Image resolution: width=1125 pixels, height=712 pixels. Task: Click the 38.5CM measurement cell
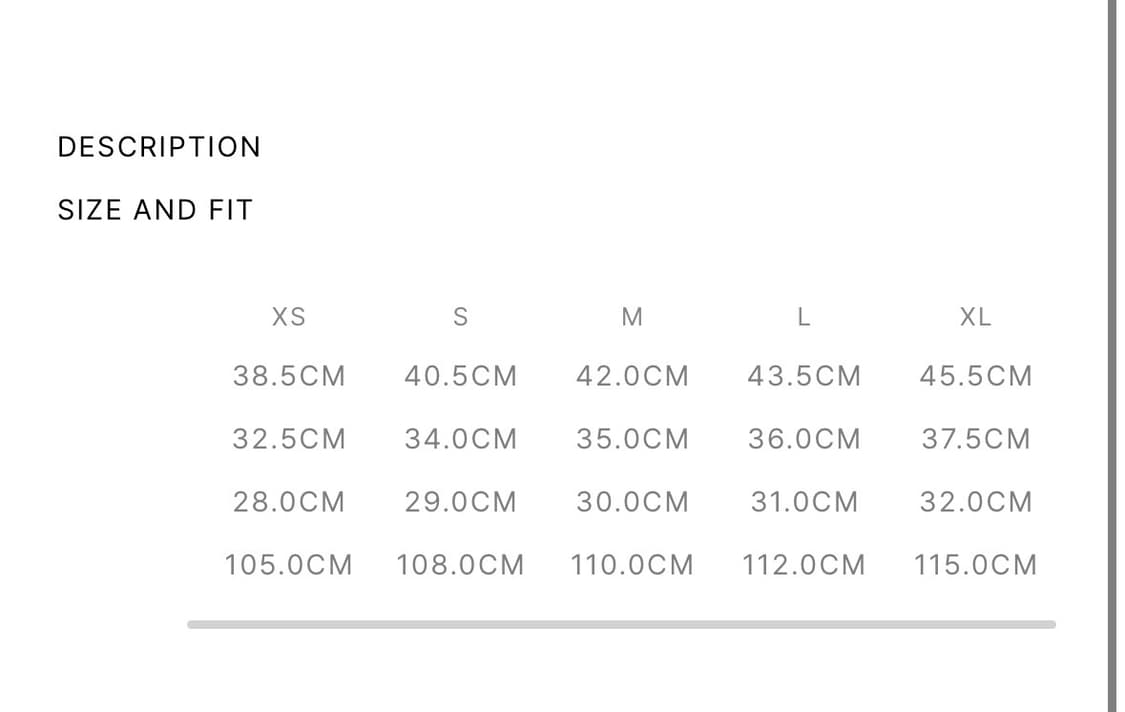[289, 376]
